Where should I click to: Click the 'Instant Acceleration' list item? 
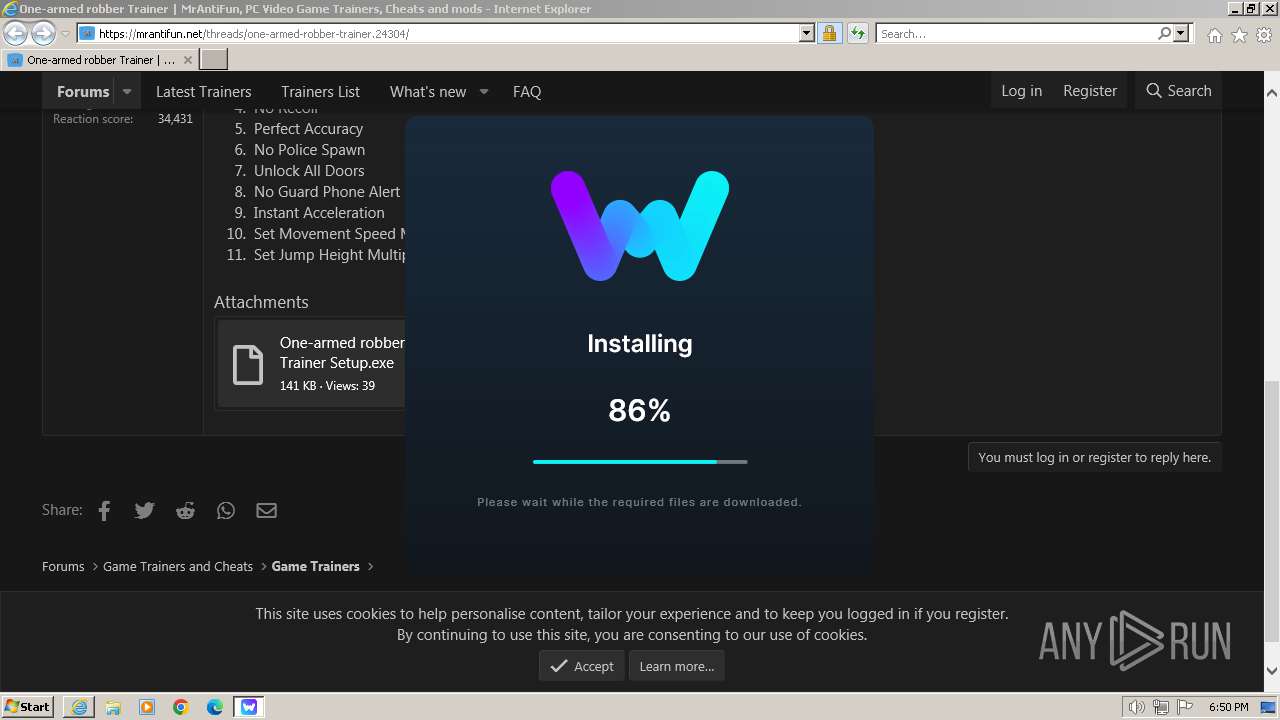[319, 213]
